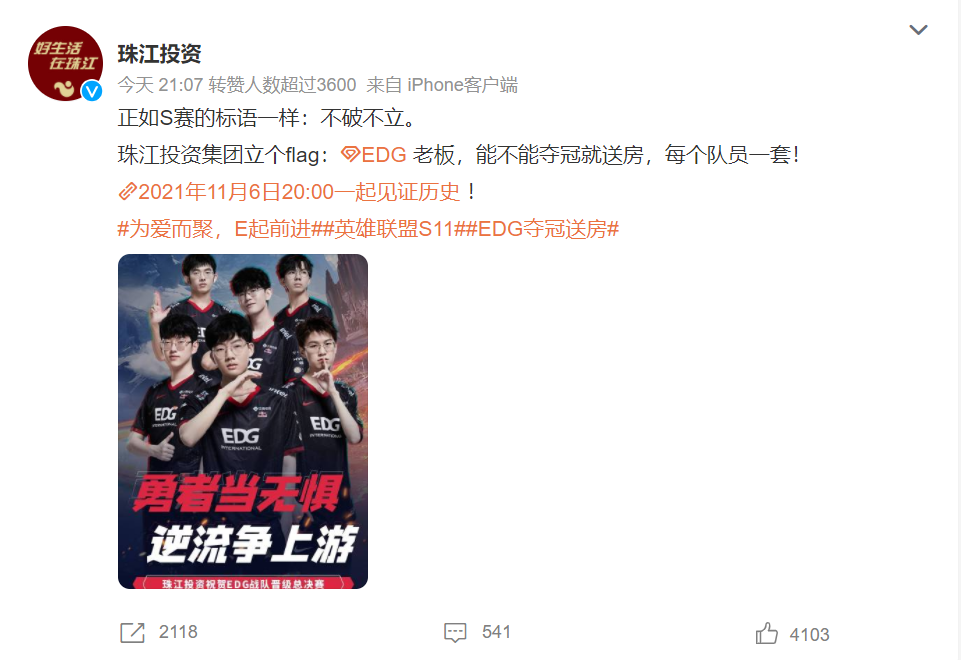Click the diamond icon before EDG
The image size is (961, 660).
pos(350,154)
